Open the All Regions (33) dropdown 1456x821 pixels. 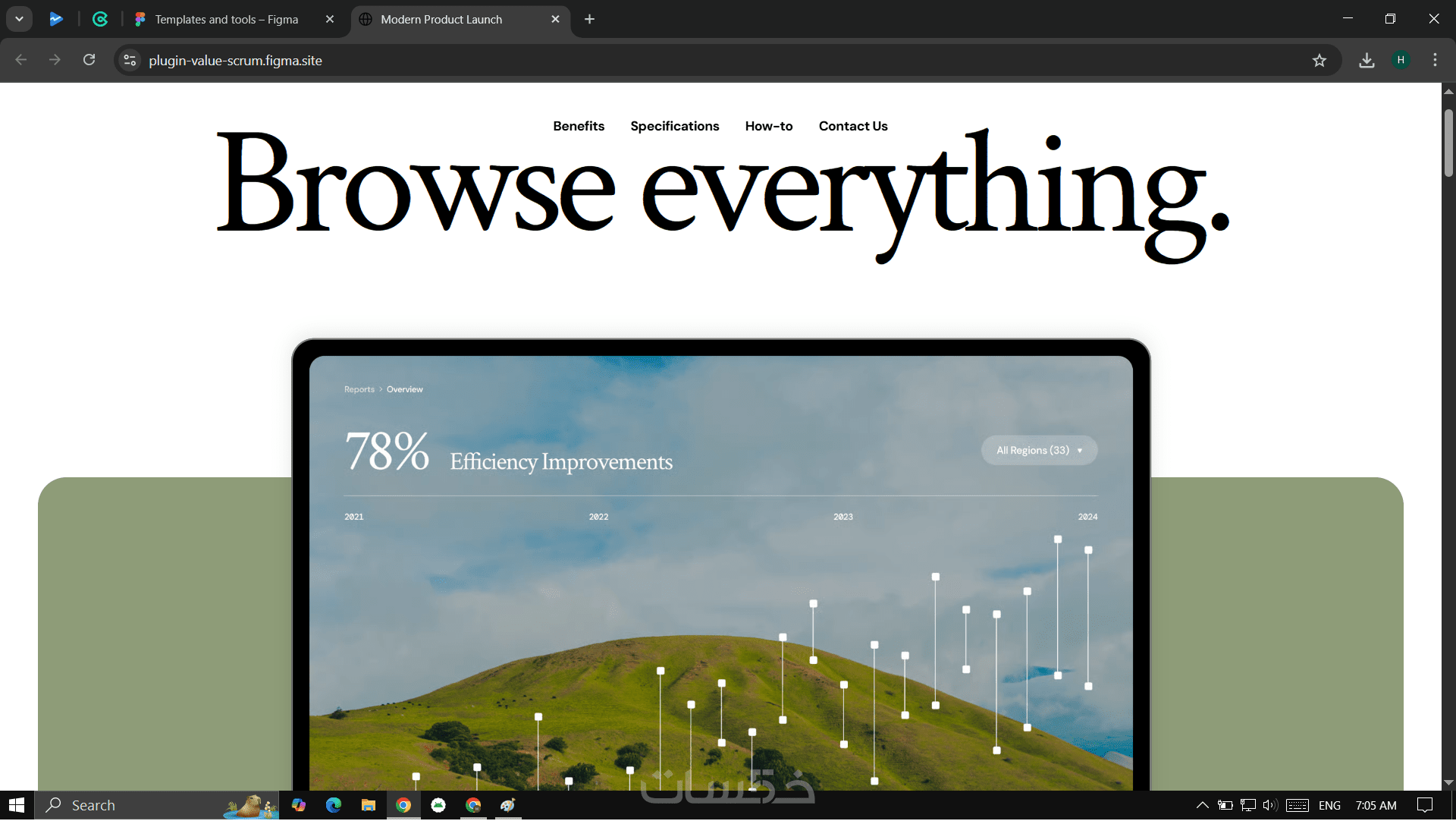click(x=1039, y=450)
